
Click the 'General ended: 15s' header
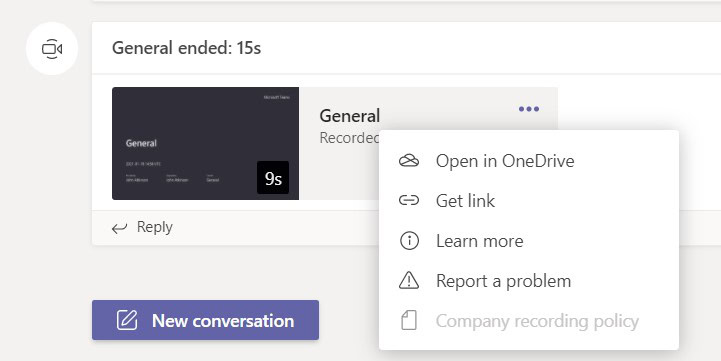pyautogui.click(x=186, y=48)
